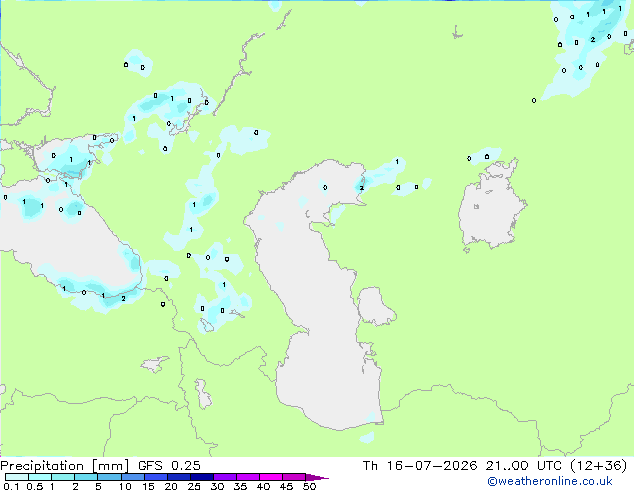Click the 2 mm value on southeastern Black Sea coast
Viewport: 634px width, 490px height.
point(123,299)
